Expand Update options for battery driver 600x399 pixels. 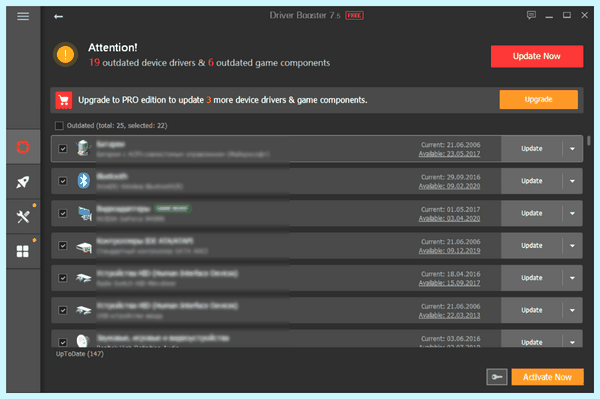[572, 148]
